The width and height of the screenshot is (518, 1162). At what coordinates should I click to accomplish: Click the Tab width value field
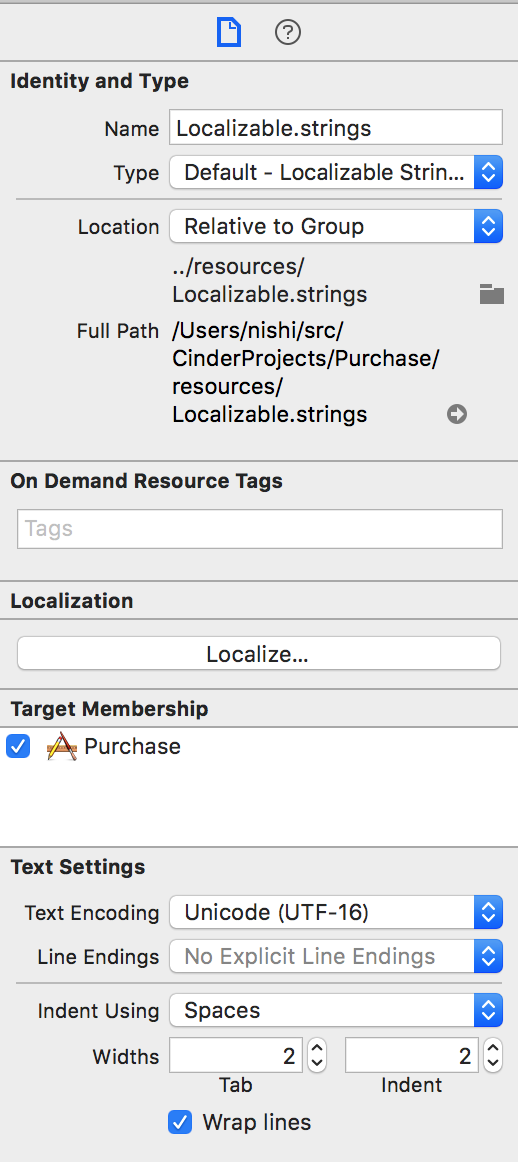(236, 1055)
